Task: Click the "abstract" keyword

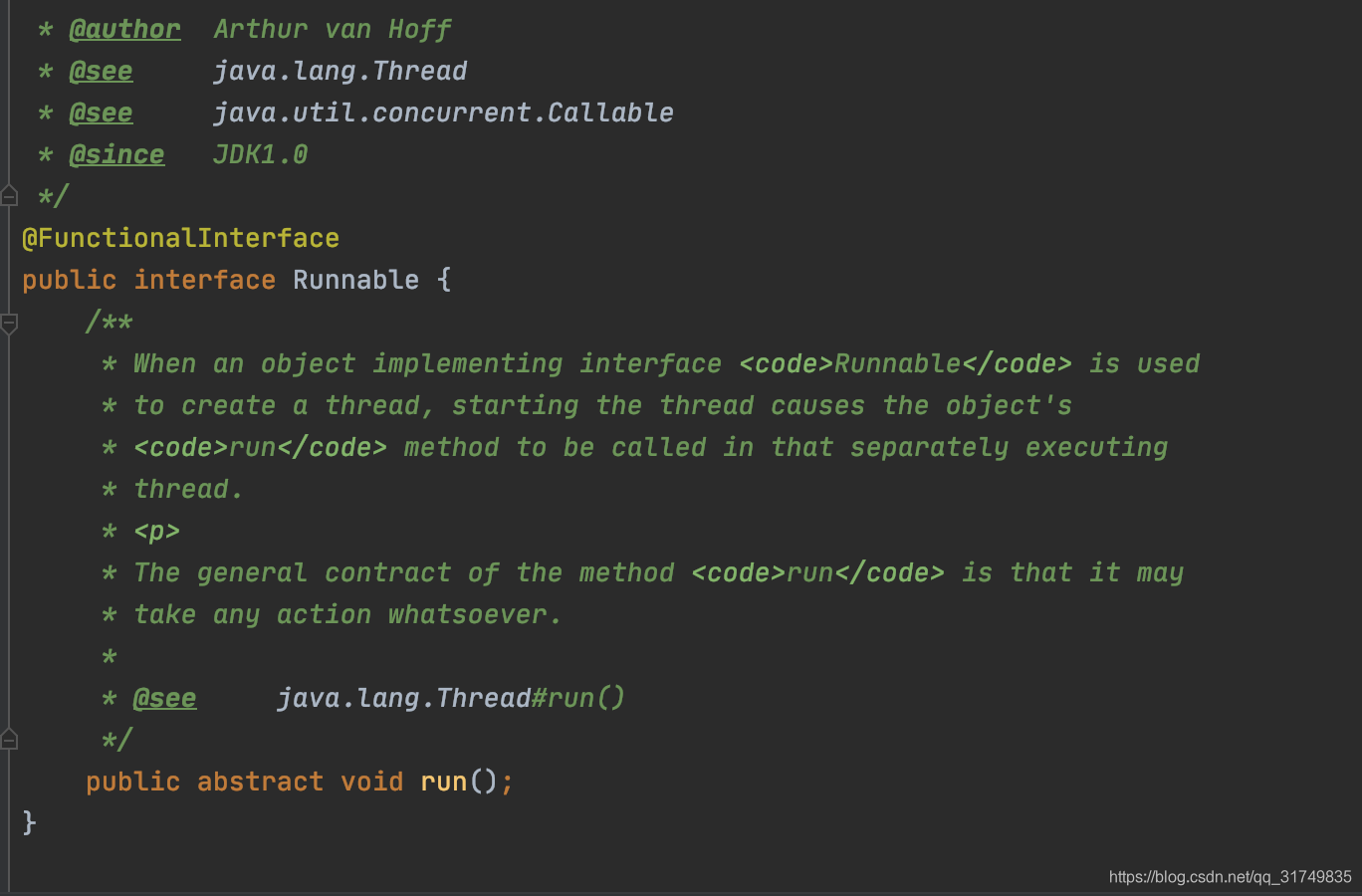Action: 260,783
